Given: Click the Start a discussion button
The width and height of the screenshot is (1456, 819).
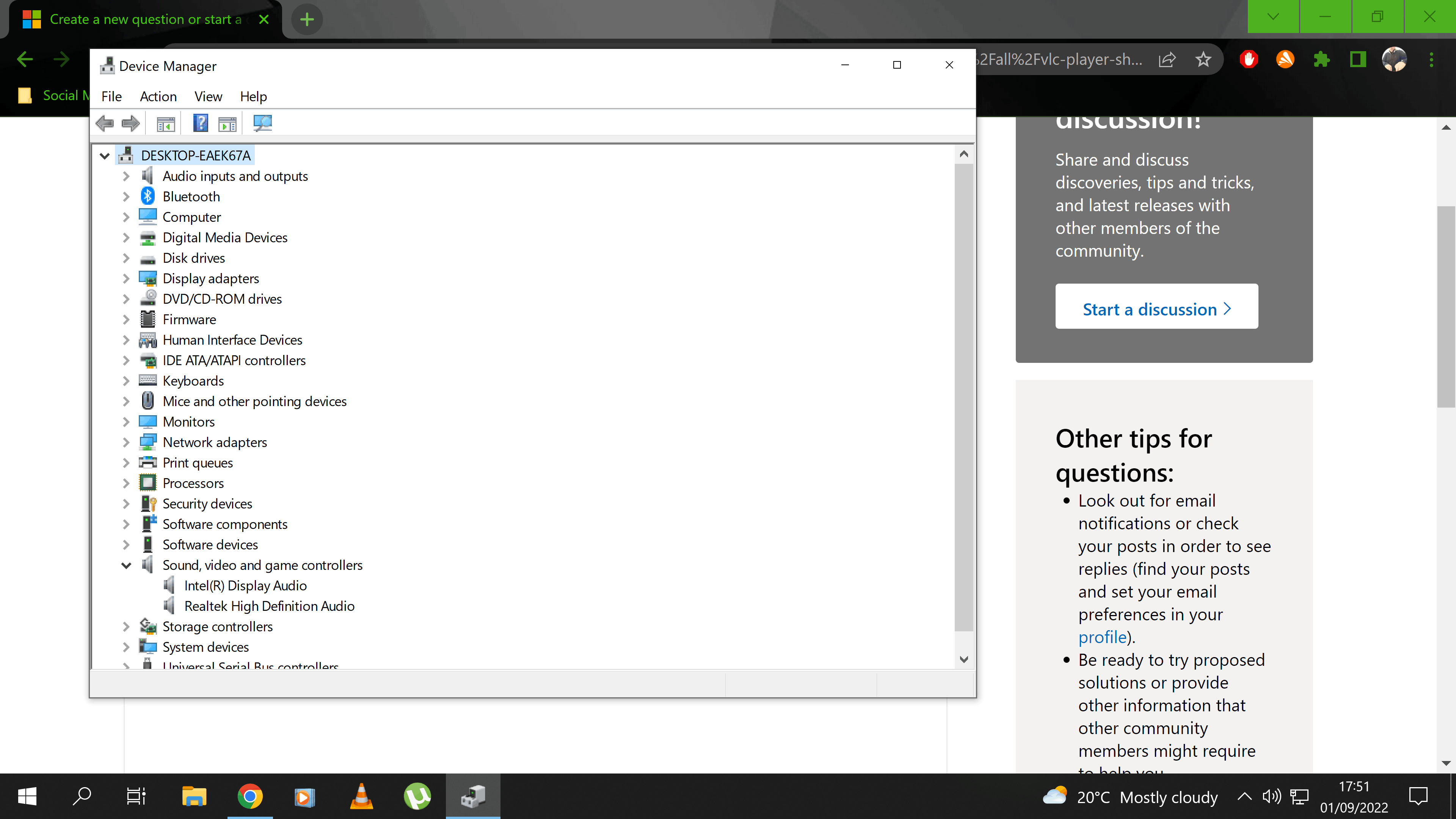Looking at the screenshot, I should point(1156,309).
